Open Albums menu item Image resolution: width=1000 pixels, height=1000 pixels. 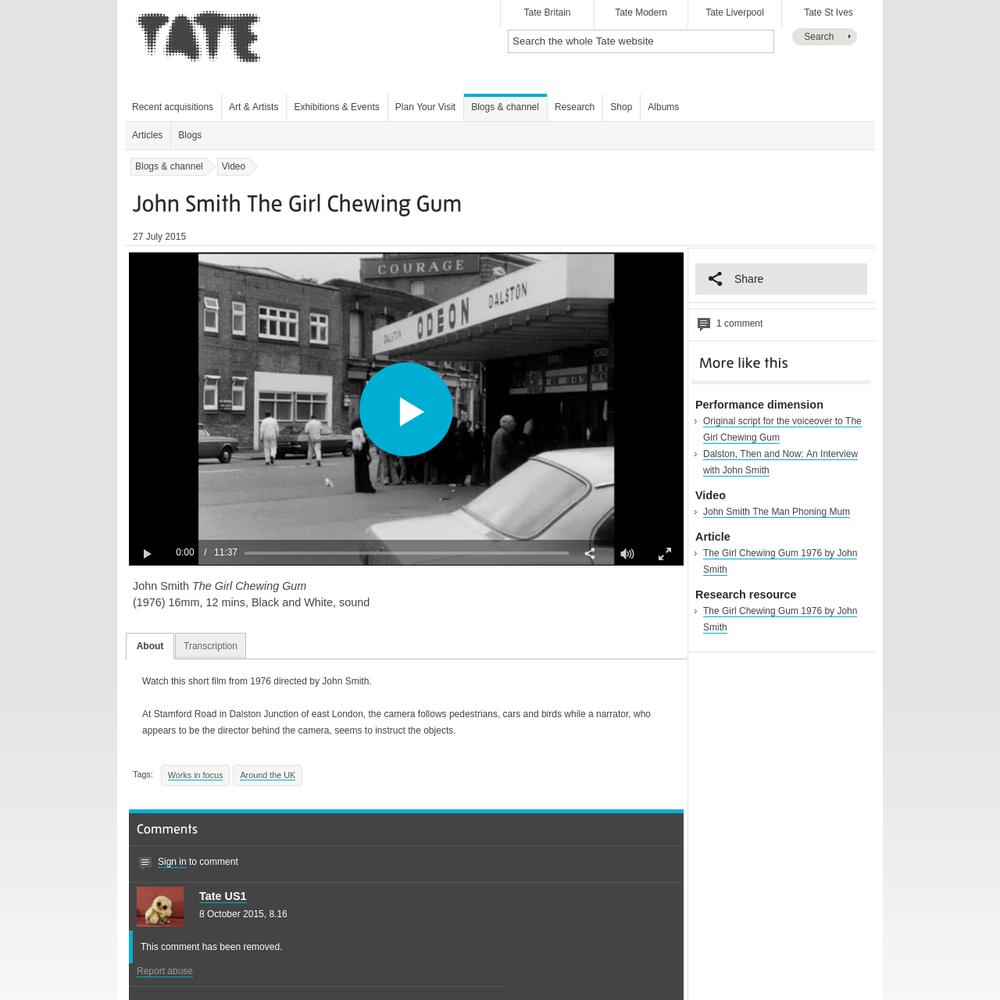(x=663, y=107)
